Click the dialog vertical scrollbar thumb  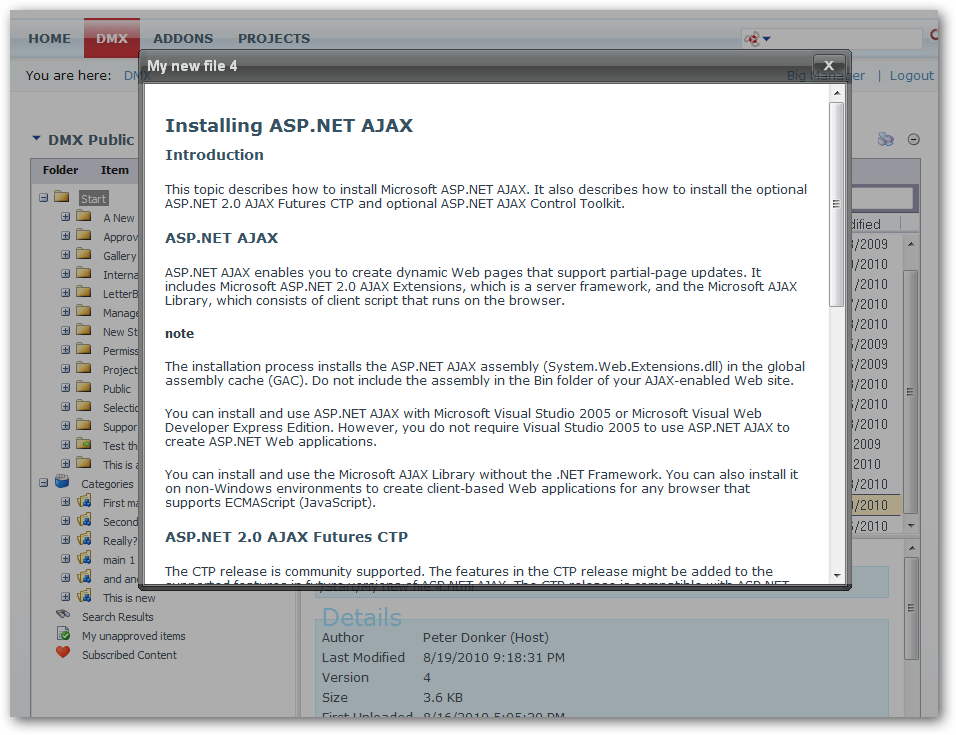tap(836, 204)
